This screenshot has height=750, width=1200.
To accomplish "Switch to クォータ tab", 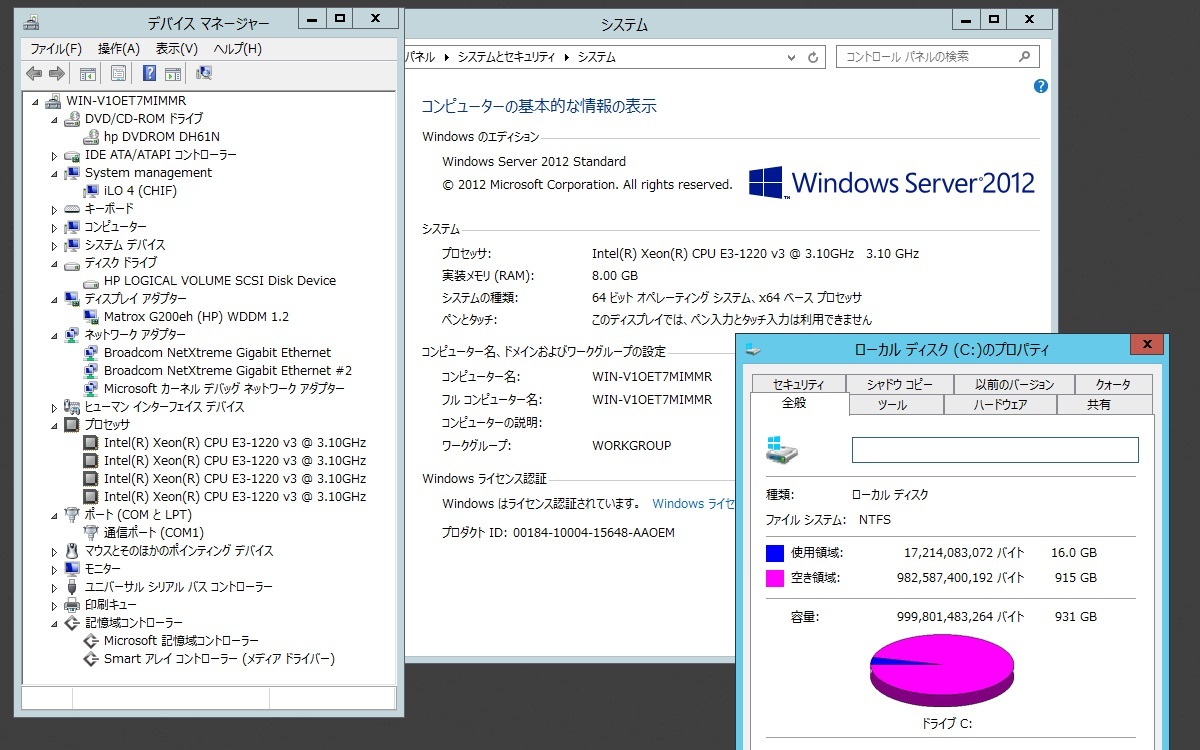I will [1113, 384].
